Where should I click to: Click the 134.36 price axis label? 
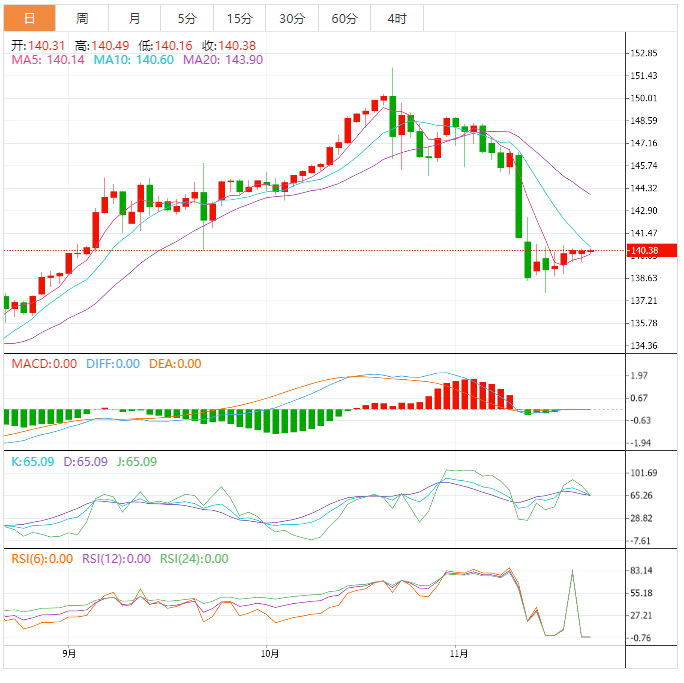coord(644,345)
